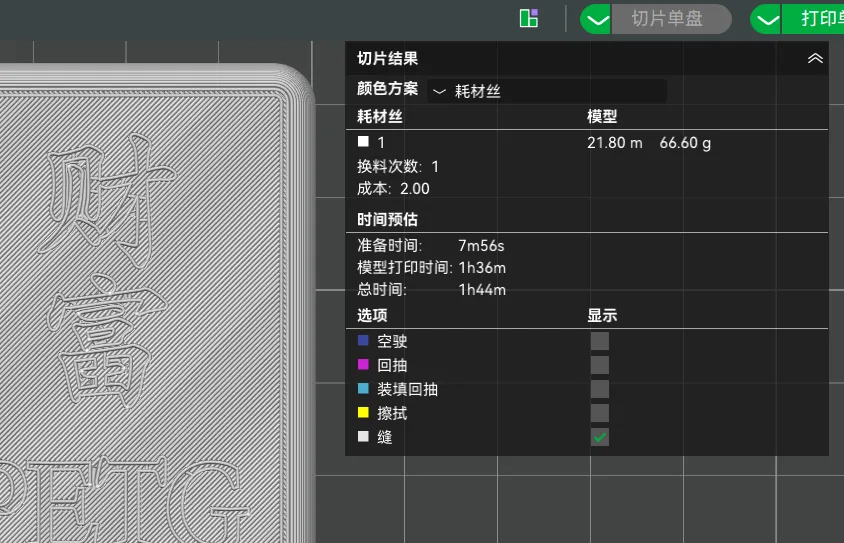Open the 颜色方案 color scheme dropdown
Viewport: 844px width, 543px height.
coord(546,91)
